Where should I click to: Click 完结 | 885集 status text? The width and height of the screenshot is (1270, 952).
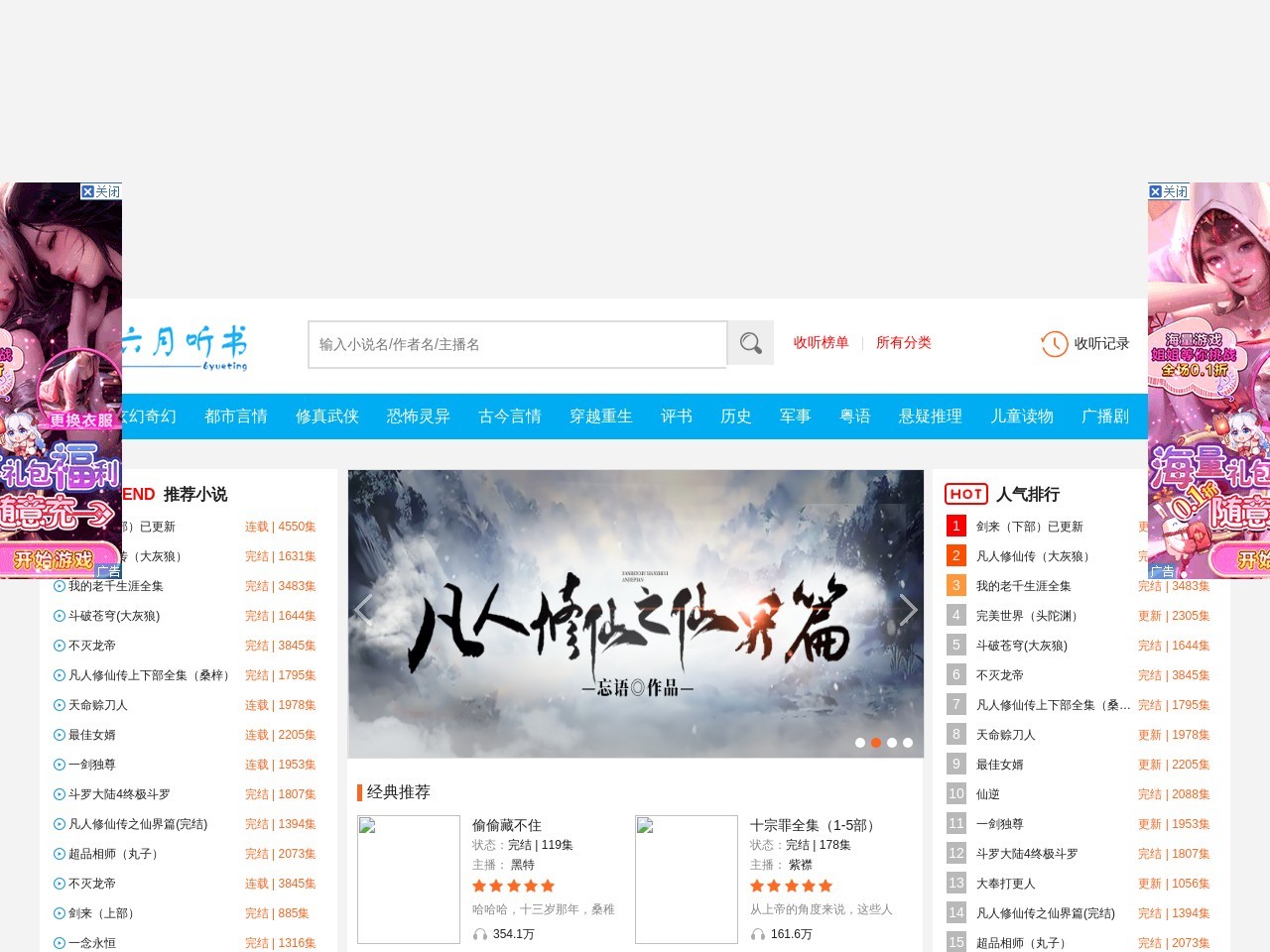pyautogui.click(x=277, y=913)
